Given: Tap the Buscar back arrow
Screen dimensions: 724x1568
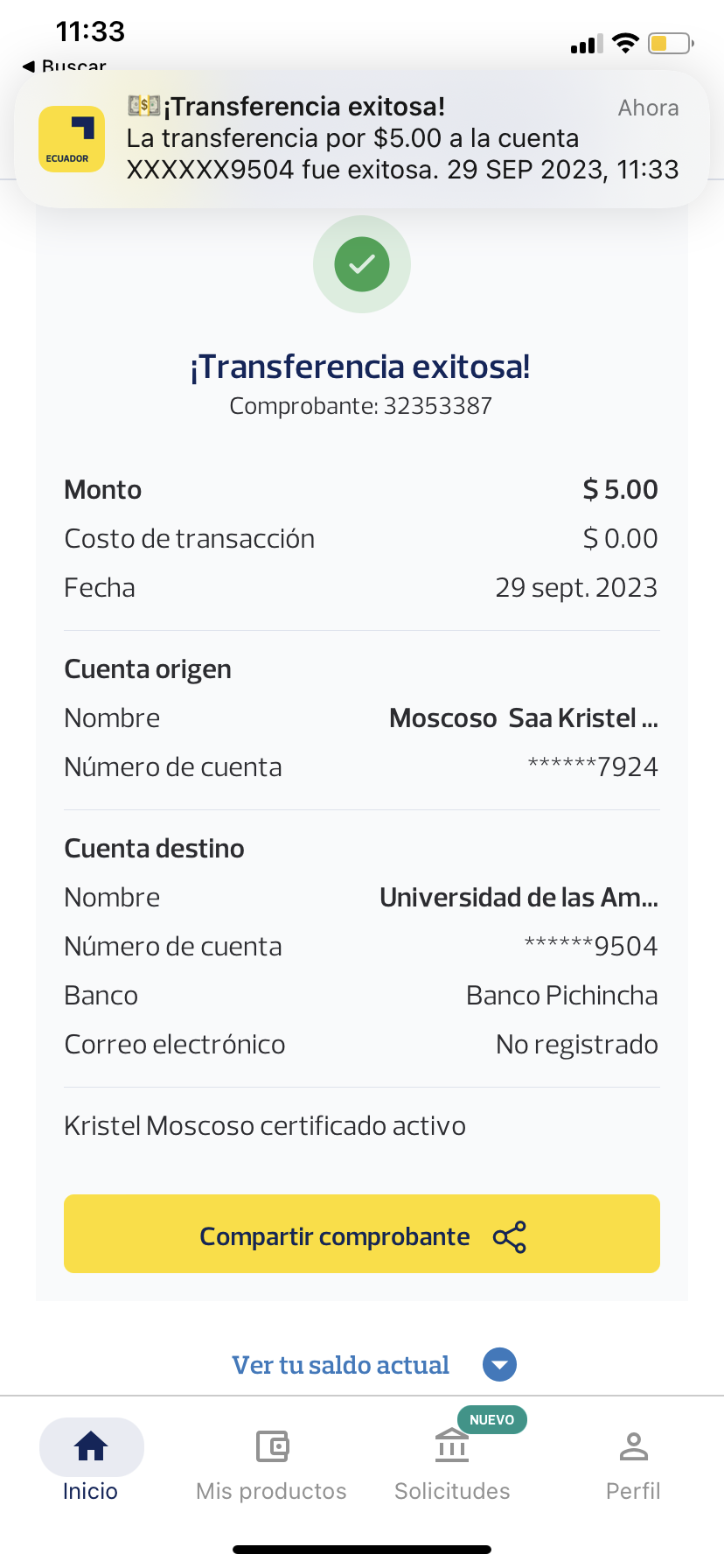Looking at the screenshot, I should click(x=30, y=66).
